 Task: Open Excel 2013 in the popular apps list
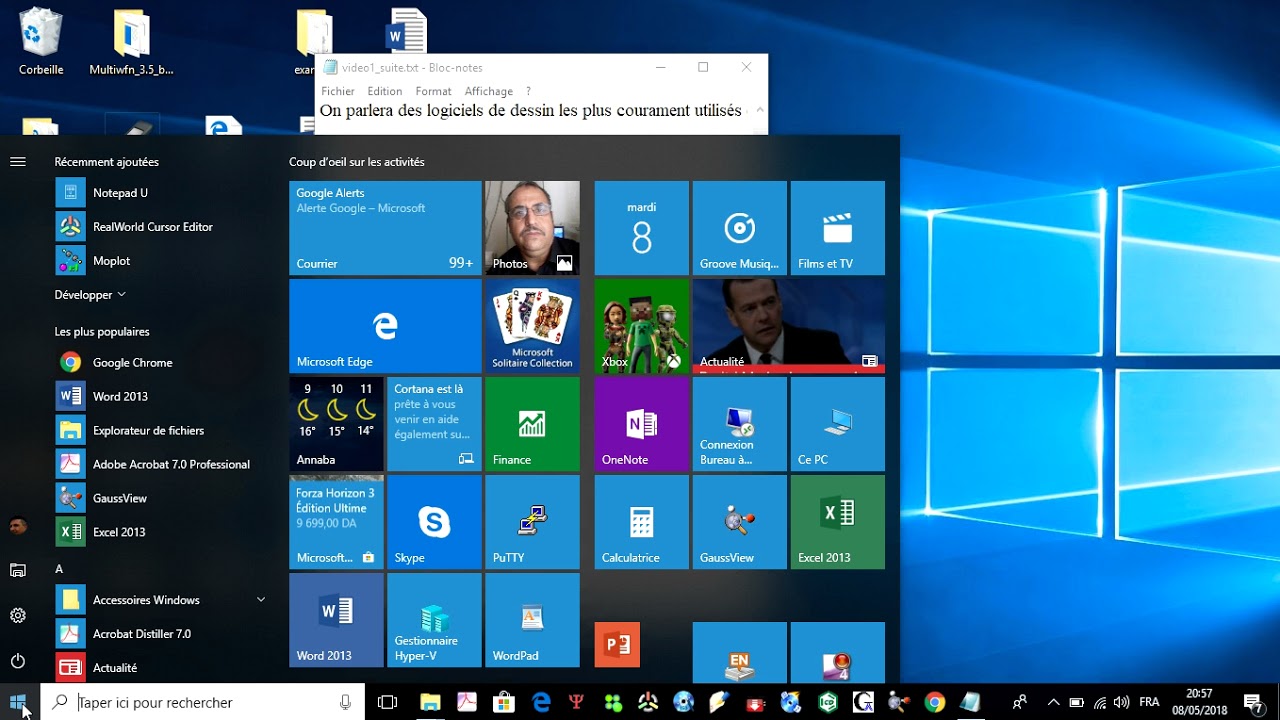pyautogui.click(x=160, y=533)
